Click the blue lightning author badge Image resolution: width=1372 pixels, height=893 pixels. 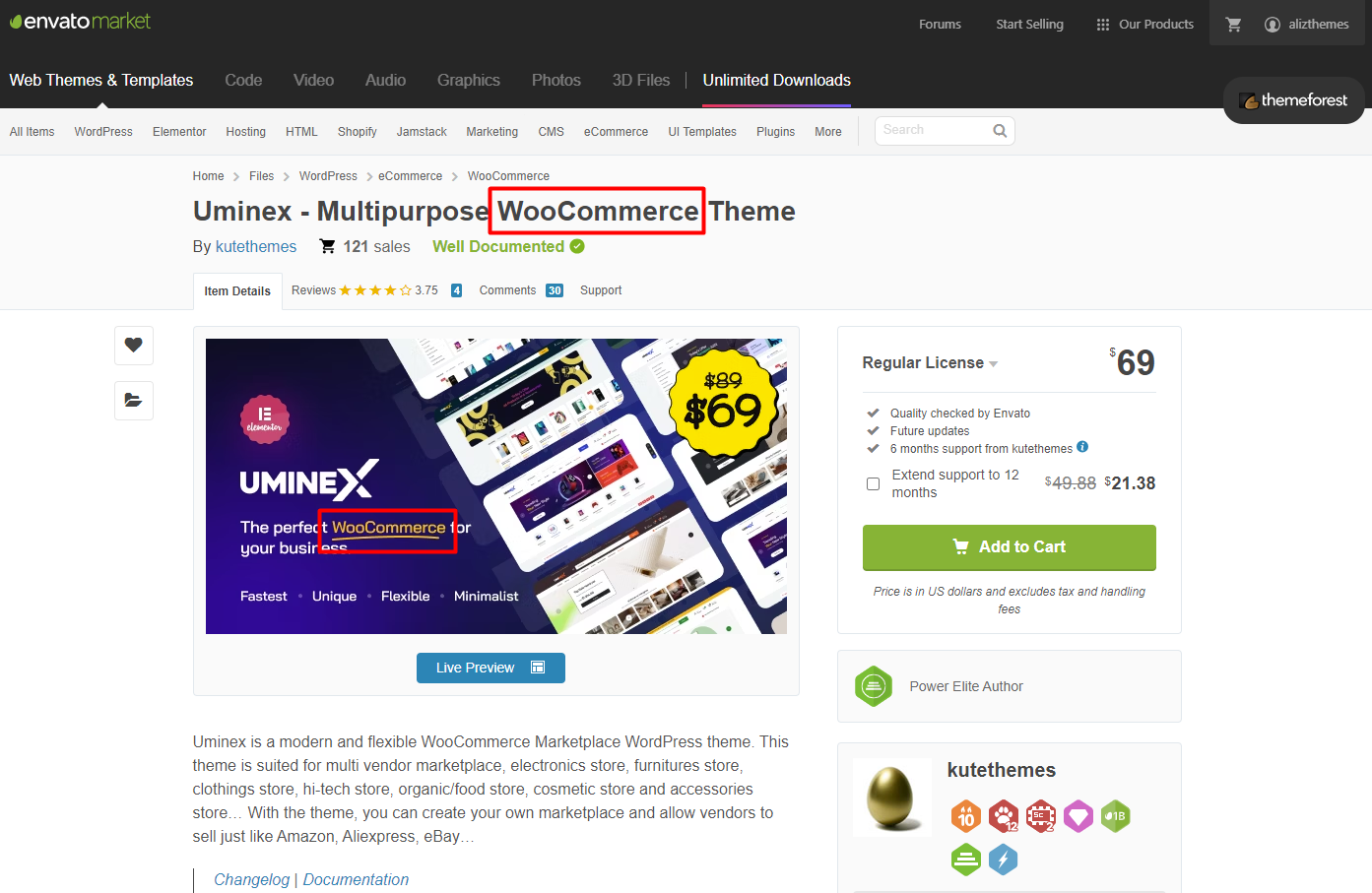click(1004, 860)
